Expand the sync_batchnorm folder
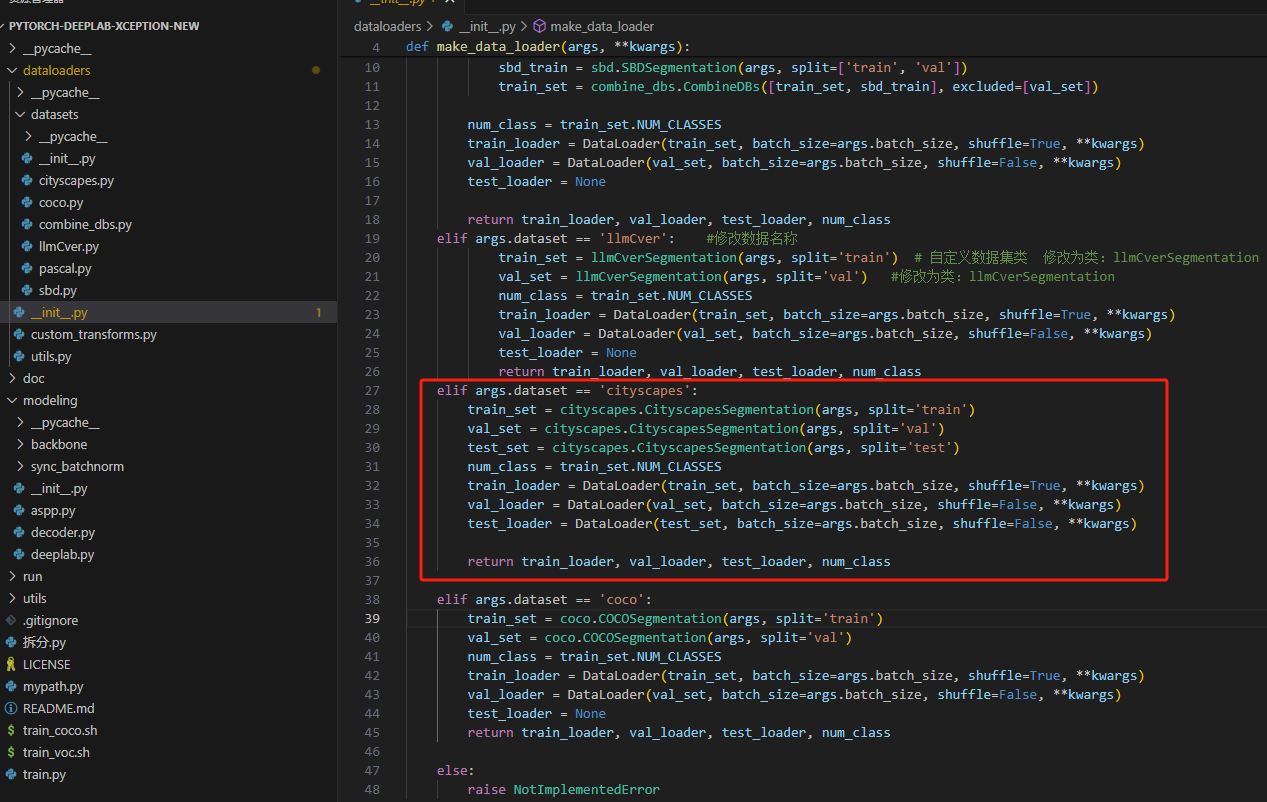 point(20,467)
